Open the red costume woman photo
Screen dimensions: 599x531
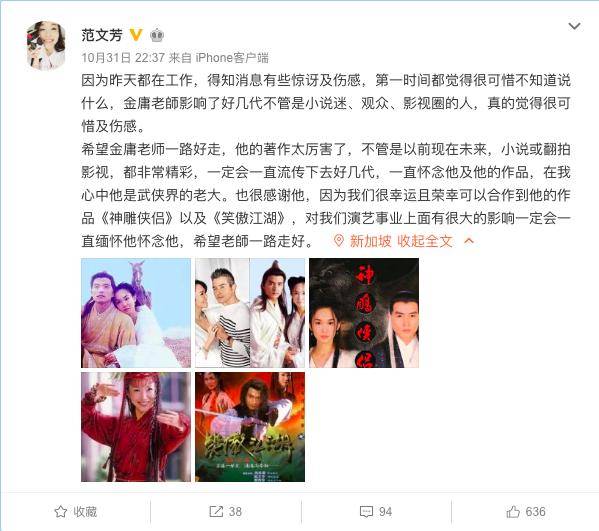(136, 427)
